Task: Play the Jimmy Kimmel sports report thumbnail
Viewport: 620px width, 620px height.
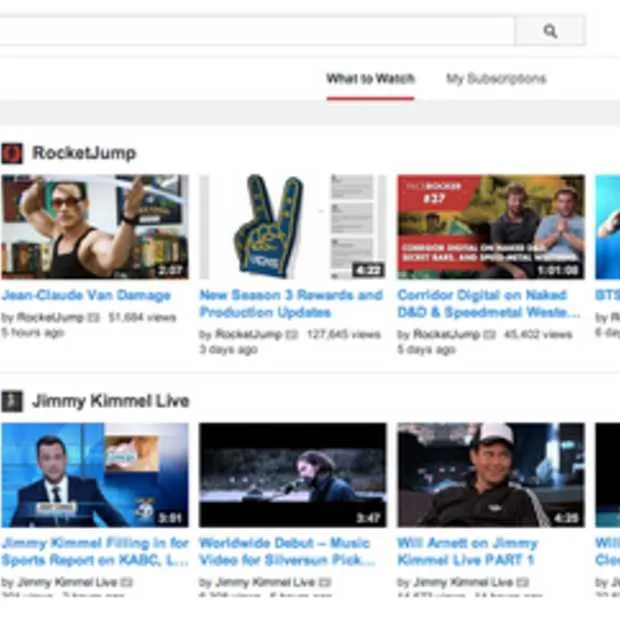Action: pyautogui.click(x=95, y=475)
